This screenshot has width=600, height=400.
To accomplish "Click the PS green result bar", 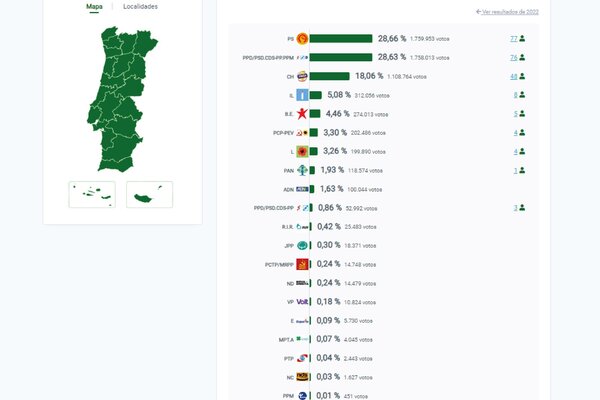I will [341, 38].
